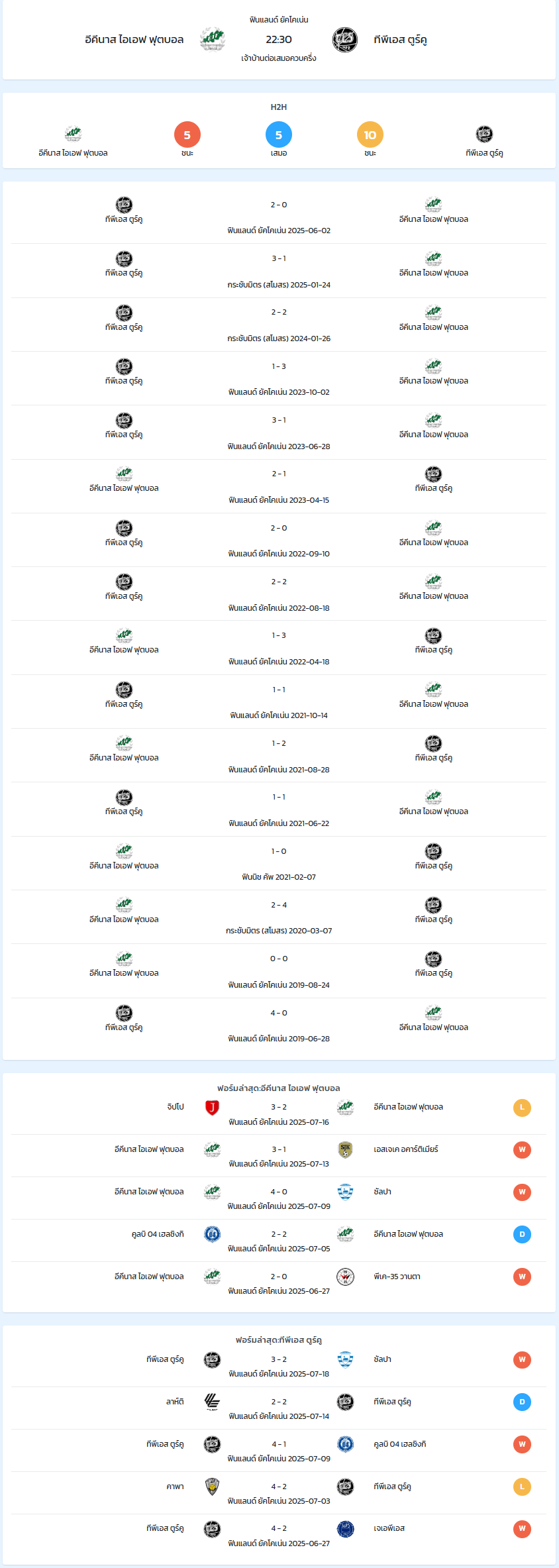Click the IFK Mariehamn logo in match header
559x1568 pixels.
[x=213, y=40]
